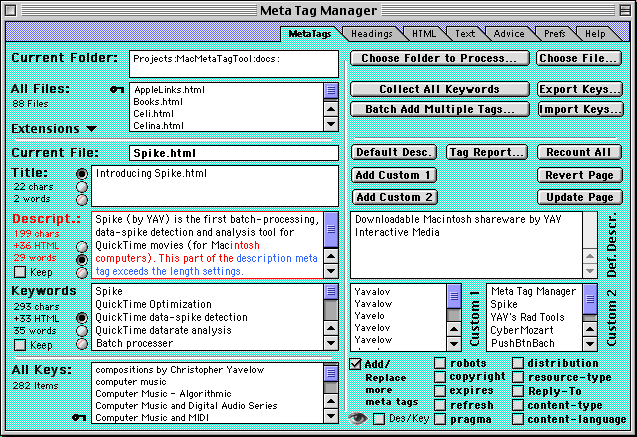Click the Default Desc. button

(x=394, y=152)
